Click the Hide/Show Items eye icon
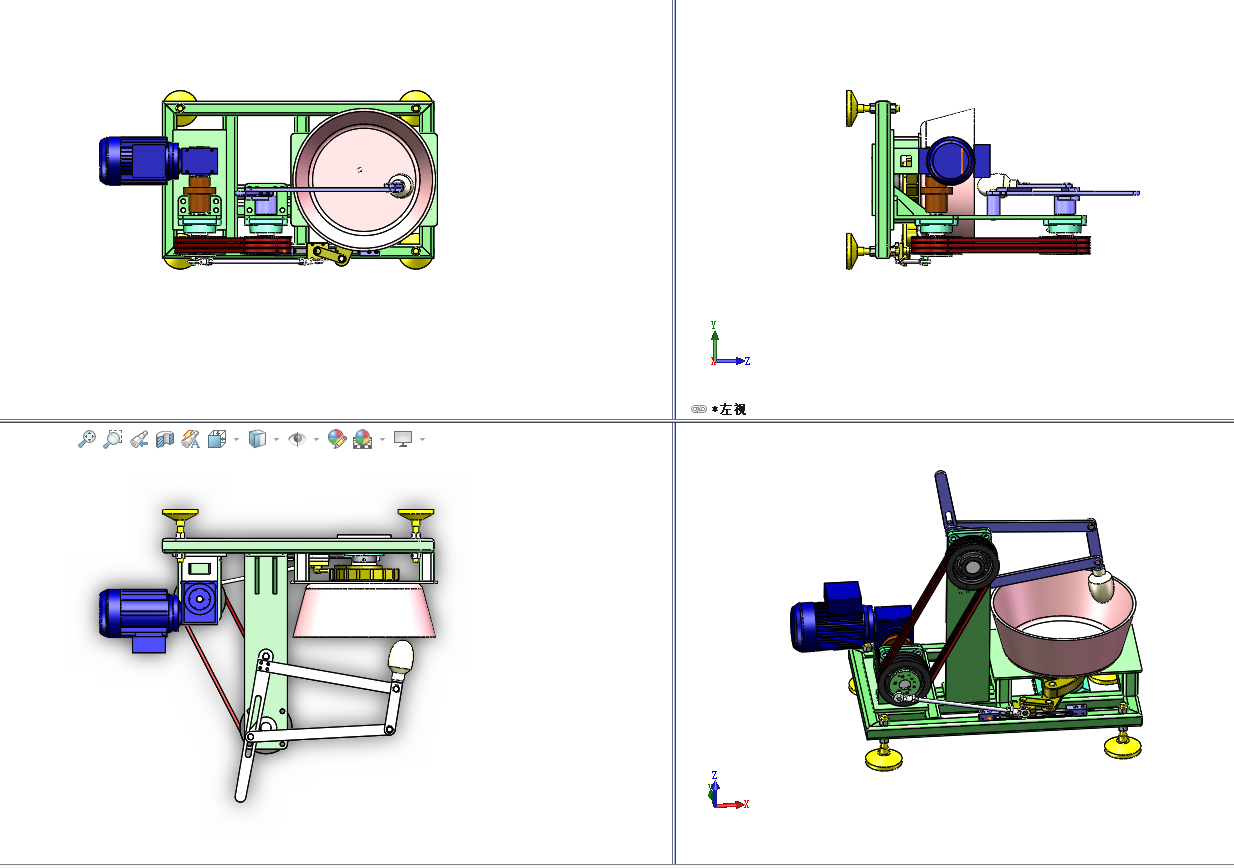This screenshot has height=868, width=1234. point(297,439)
